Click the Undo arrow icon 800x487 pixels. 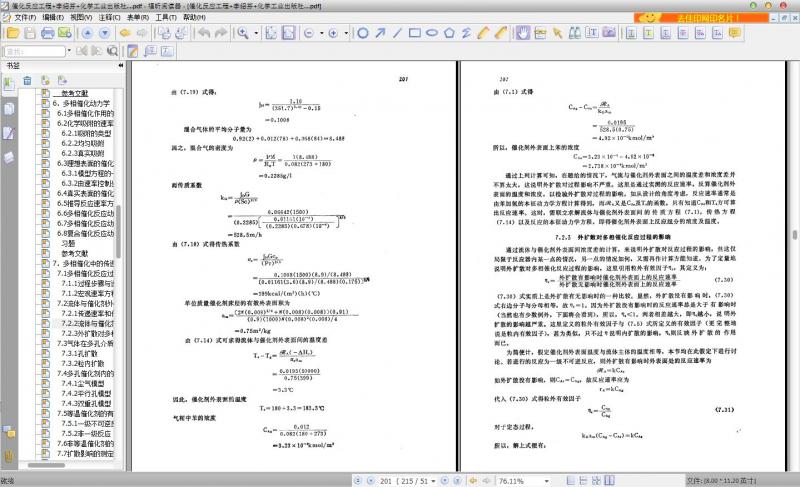point(204,33)
